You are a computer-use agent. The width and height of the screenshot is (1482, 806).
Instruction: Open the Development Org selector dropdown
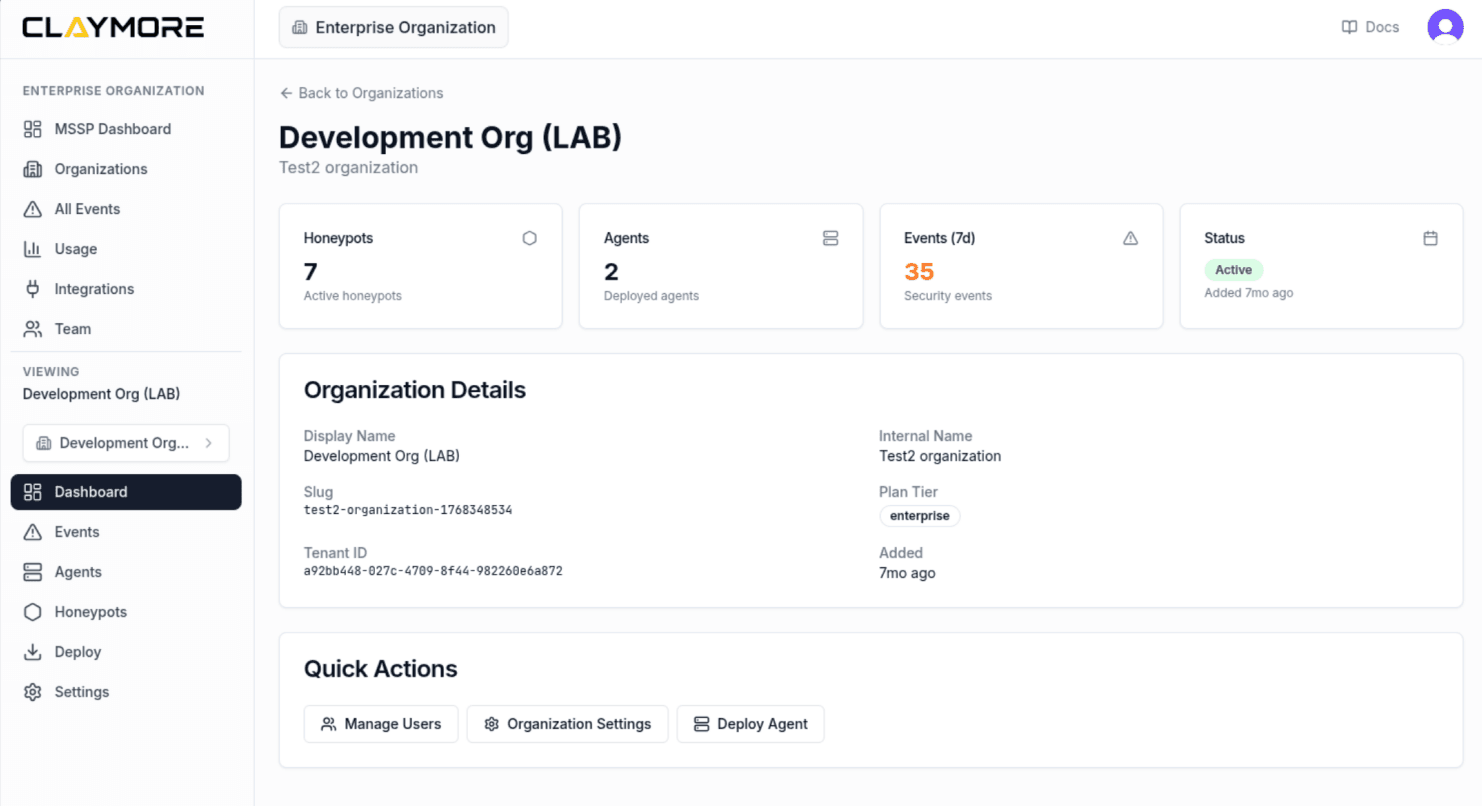click(126, 443)
